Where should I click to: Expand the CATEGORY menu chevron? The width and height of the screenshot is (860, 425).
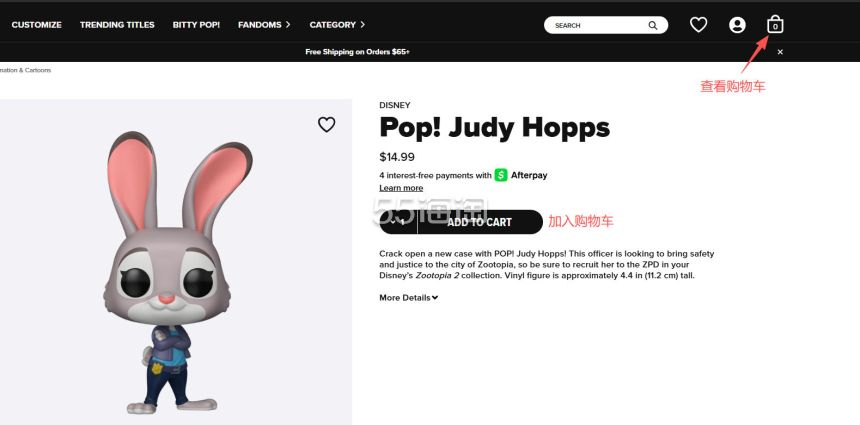tap(363, 25)
